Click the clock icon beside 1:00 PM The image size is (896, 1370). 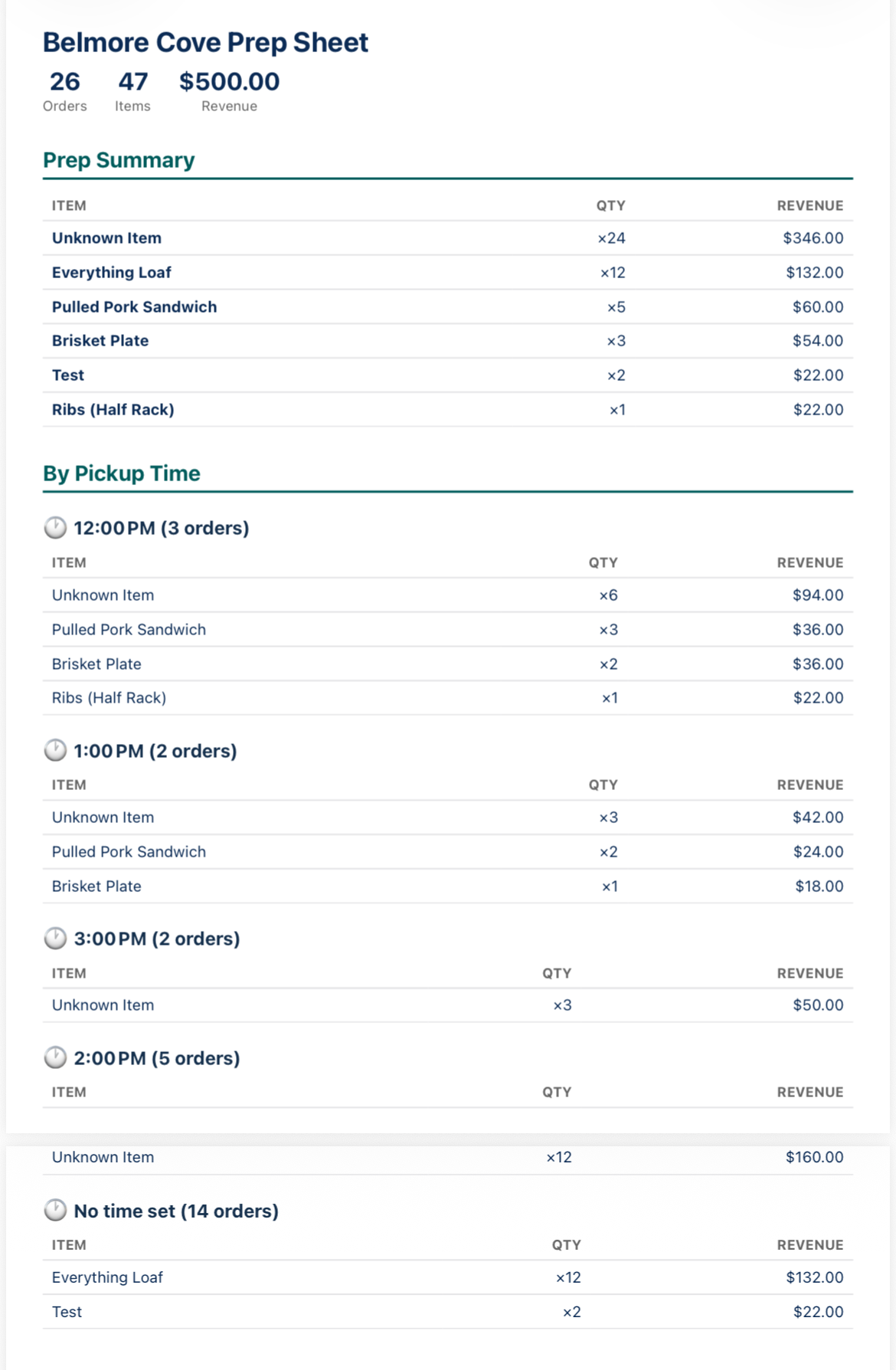(x=55, y=750)
